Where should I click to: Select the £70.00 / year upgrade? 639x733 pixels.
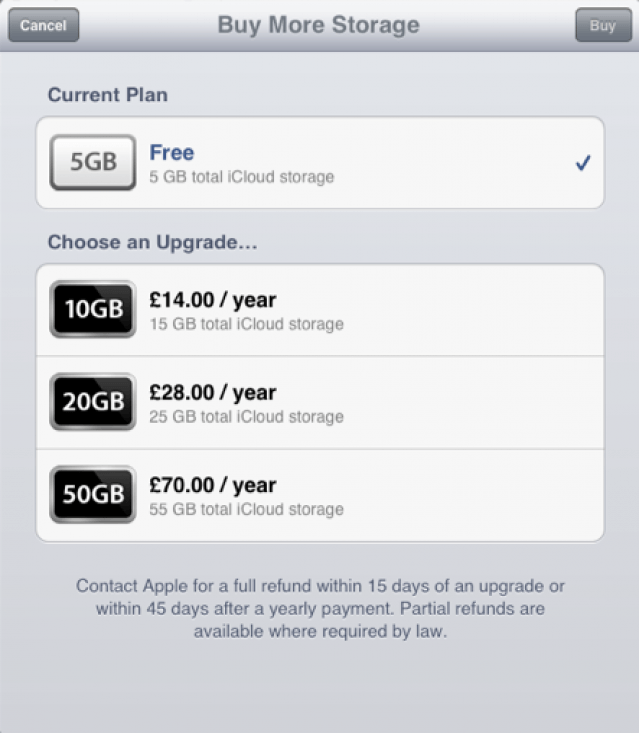212,485
